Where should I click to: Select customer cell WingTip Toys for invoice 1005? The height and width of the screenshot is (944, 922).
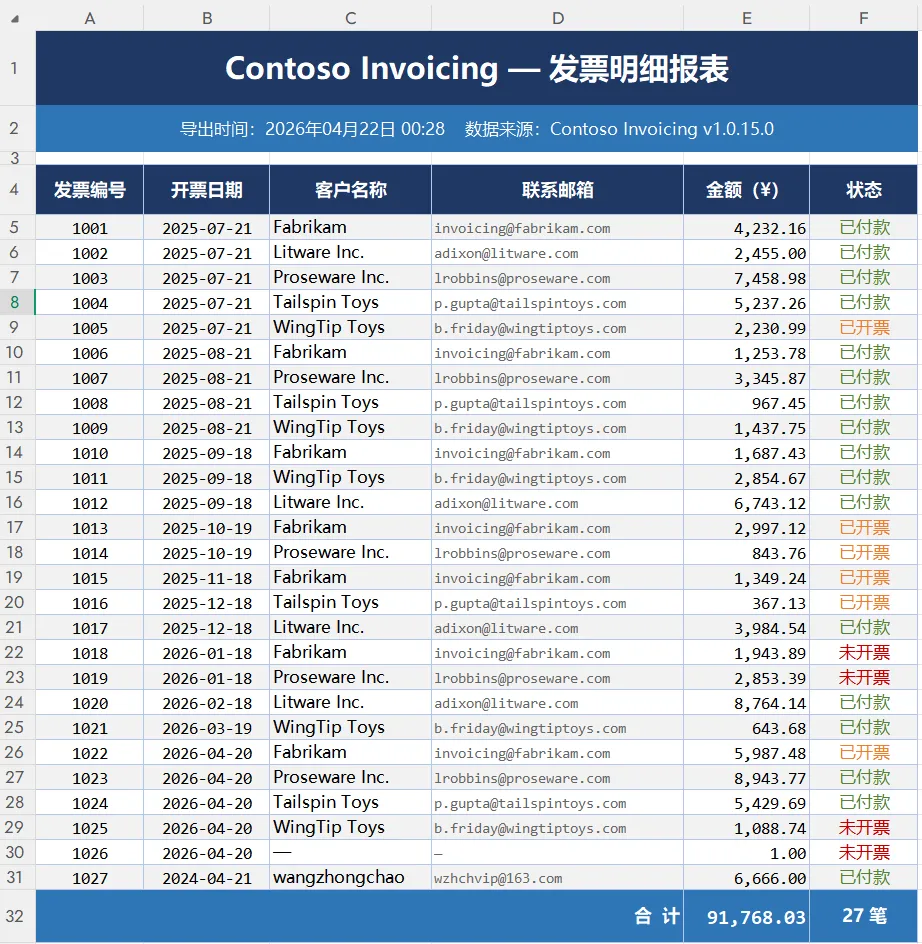[x=350, y=328]
